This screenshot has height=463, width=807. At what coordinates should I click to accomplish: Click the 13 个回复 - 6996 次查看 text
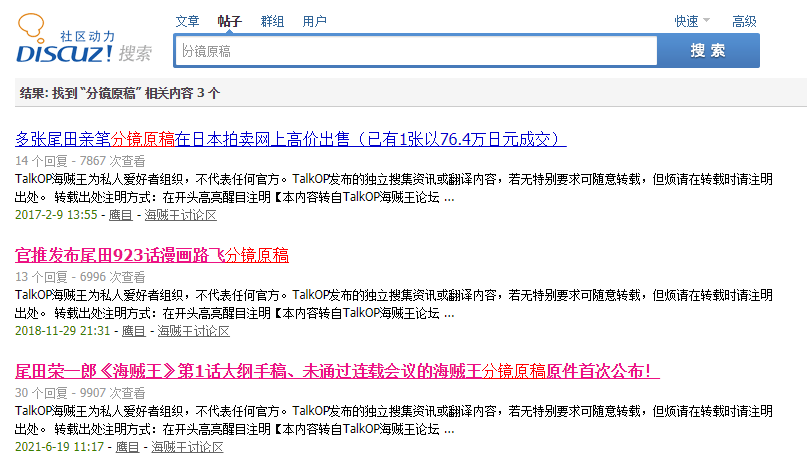[80, 277]
